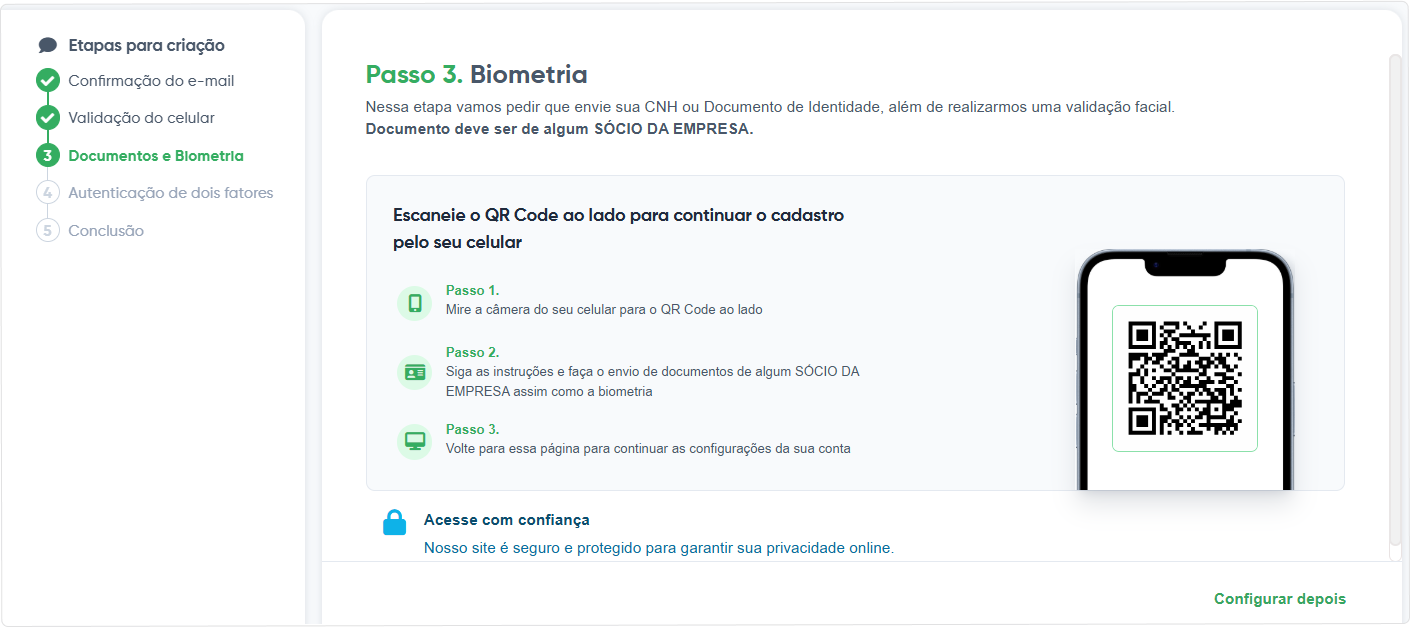Select the Conclusão step
This screenshot has height=627, width=1410.
(106, 231)
